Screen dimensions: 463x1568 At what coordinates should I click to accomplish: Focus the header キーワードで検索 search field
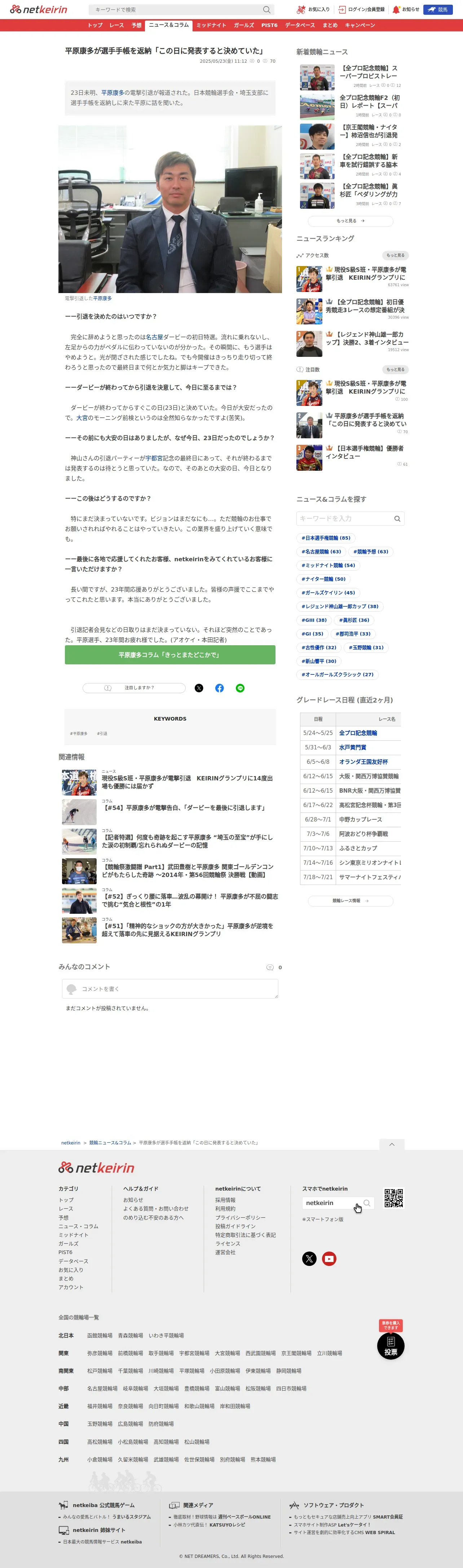tap(176, 10)
